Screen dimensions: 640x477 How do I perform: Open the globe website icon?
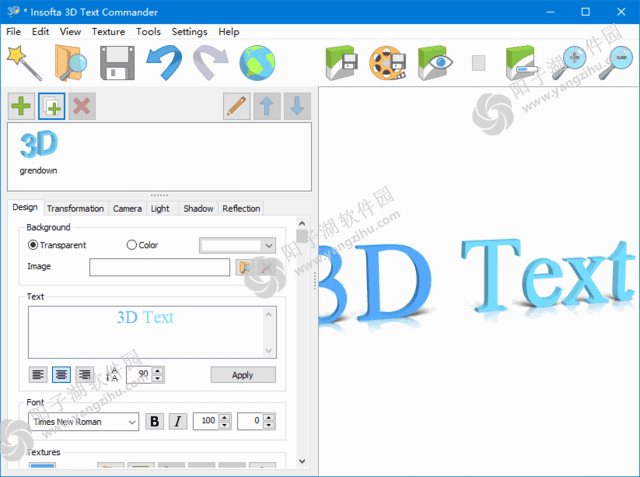coord(257,63)
